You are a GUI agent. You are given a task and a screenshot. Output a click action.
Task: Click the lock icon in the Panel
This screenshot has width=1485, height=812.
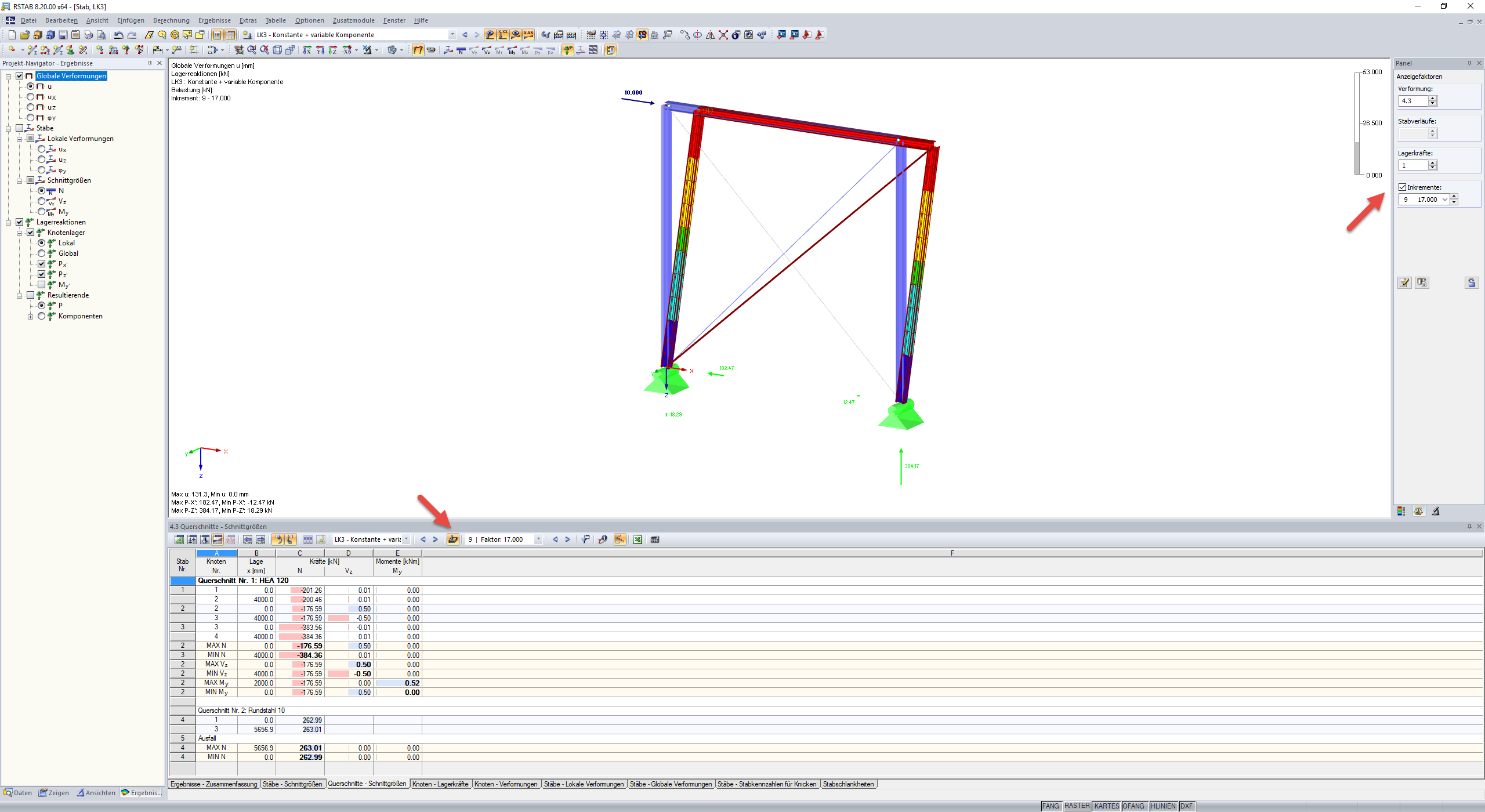point(1471,282)
